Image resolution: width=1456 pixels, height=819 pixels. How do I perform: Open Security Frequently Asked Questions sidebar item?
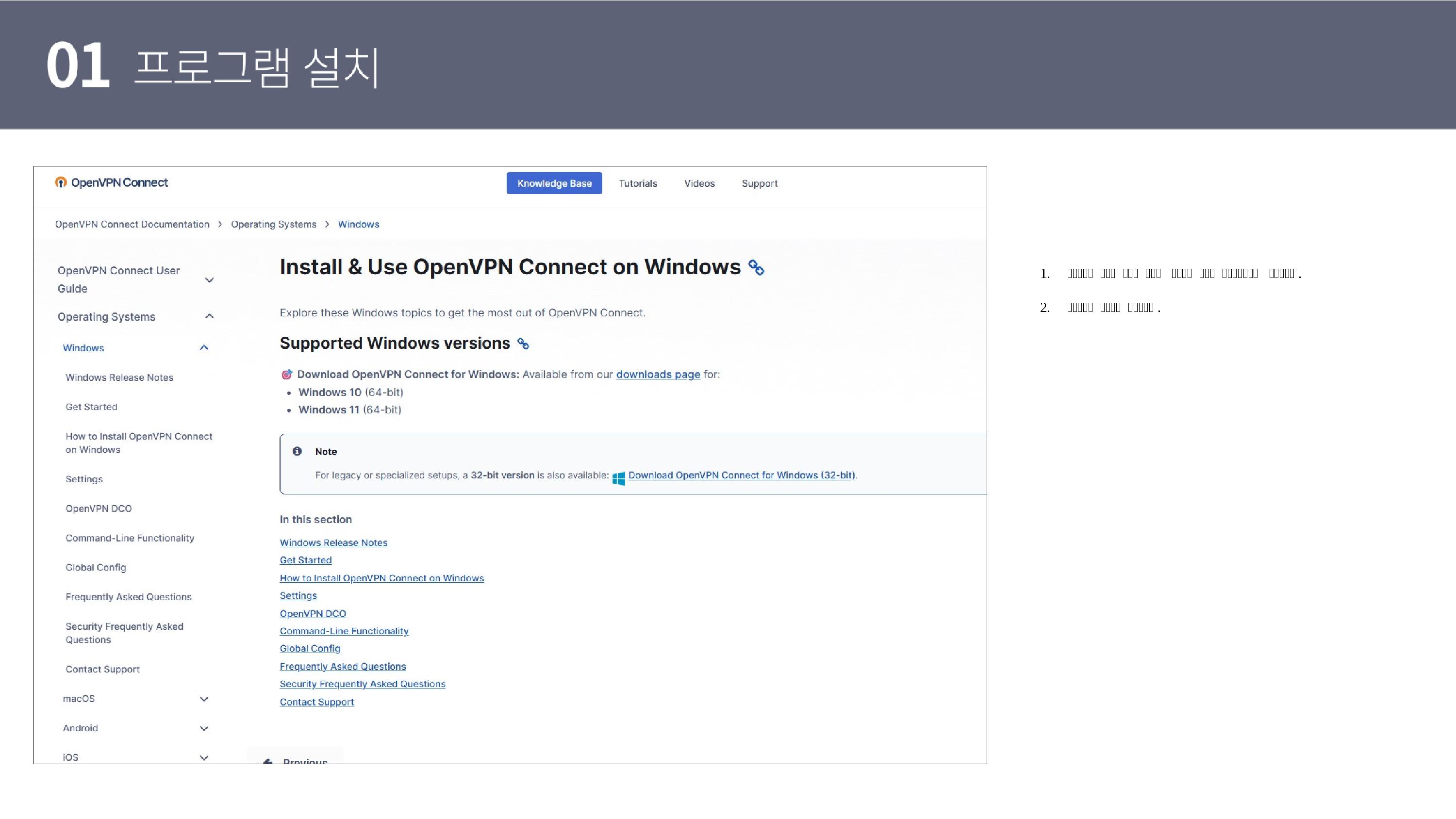pyautogui.click(x=124, y=633)
